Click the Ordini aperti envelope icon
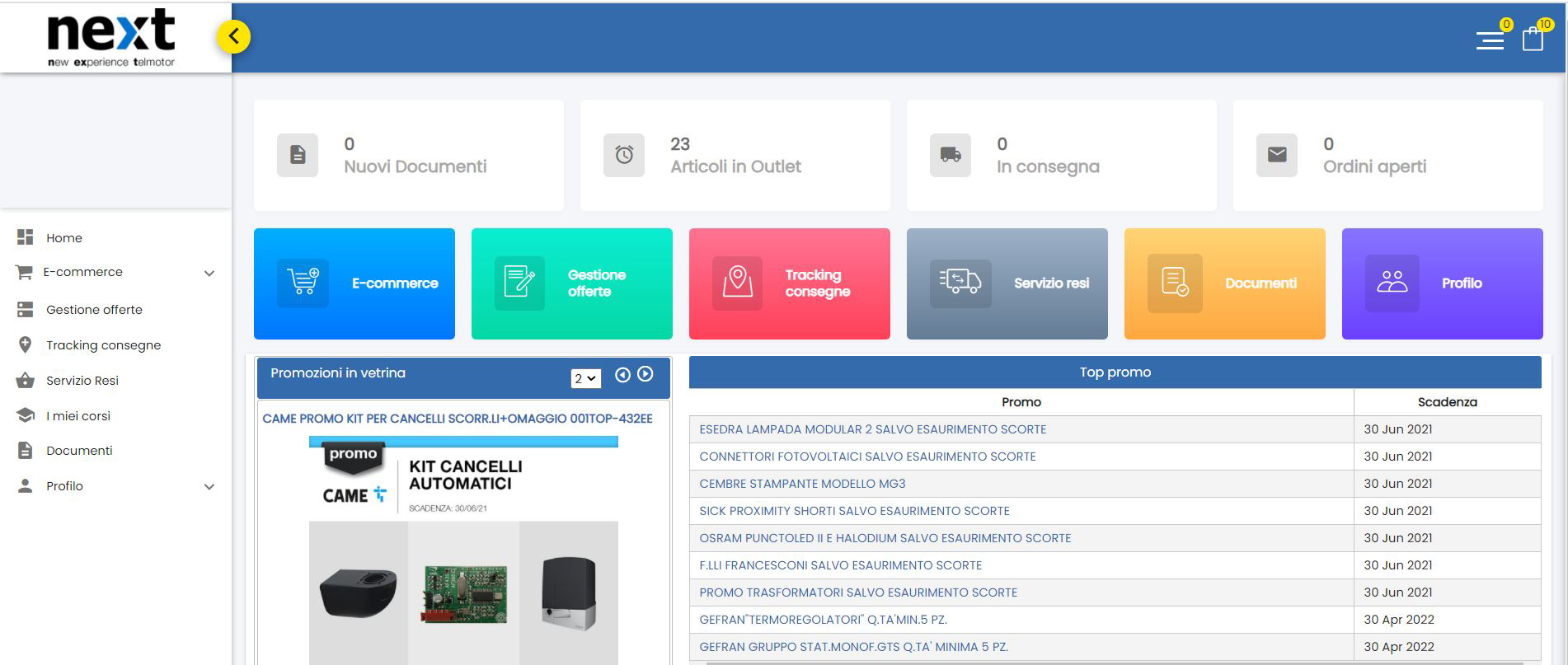Image resolution: width=1568 pixels, height=665 pixels. [x=1277, y=155]
